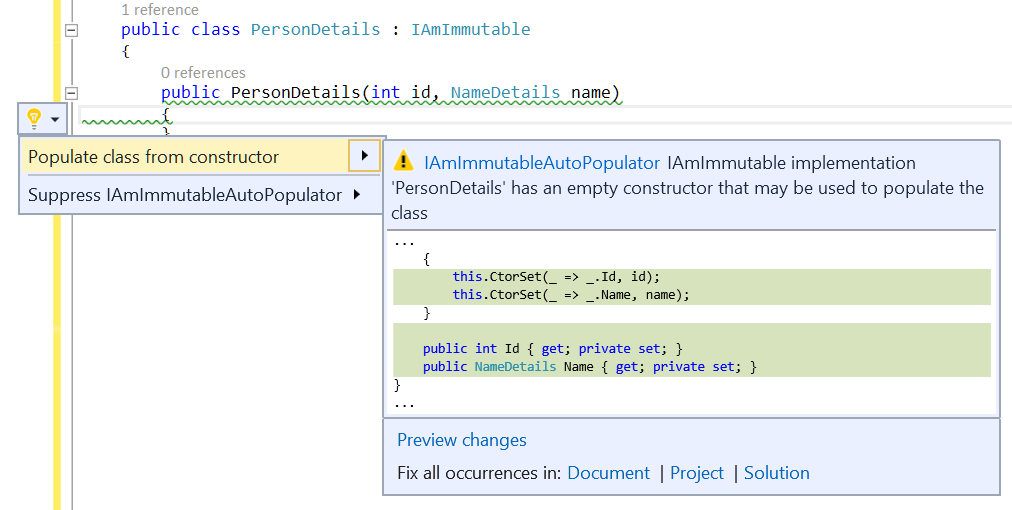Open the lightbulb dropdown arrow
The width and height of the screenshot is (1012, 510).
pyautogui.click(x=56, y=119)
